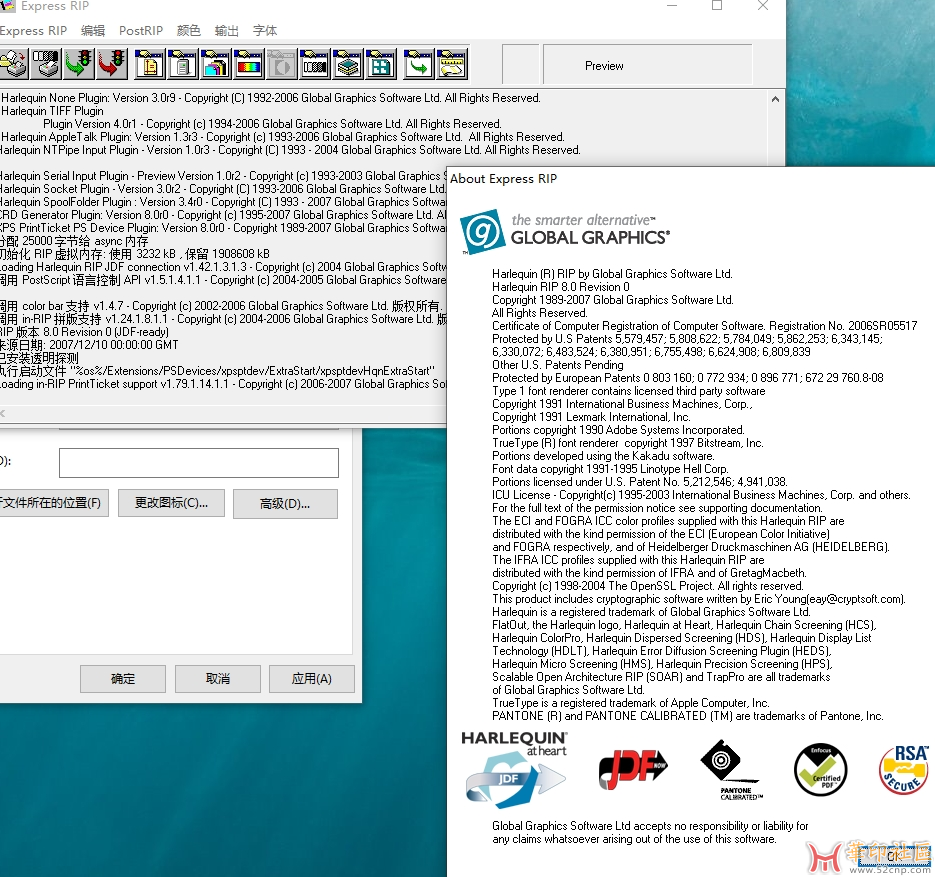
Task: Click the Preview button
Action: coord(604,66)
